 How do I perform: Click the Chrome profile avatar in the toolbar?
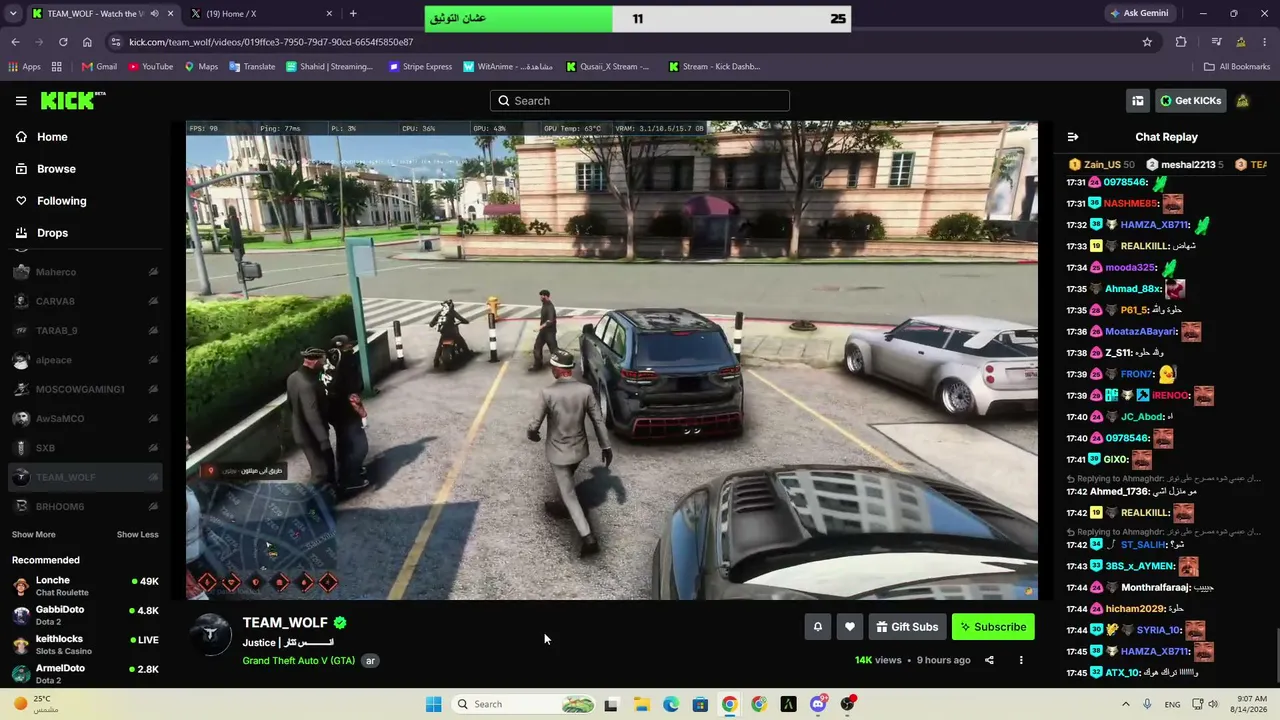1241,42
